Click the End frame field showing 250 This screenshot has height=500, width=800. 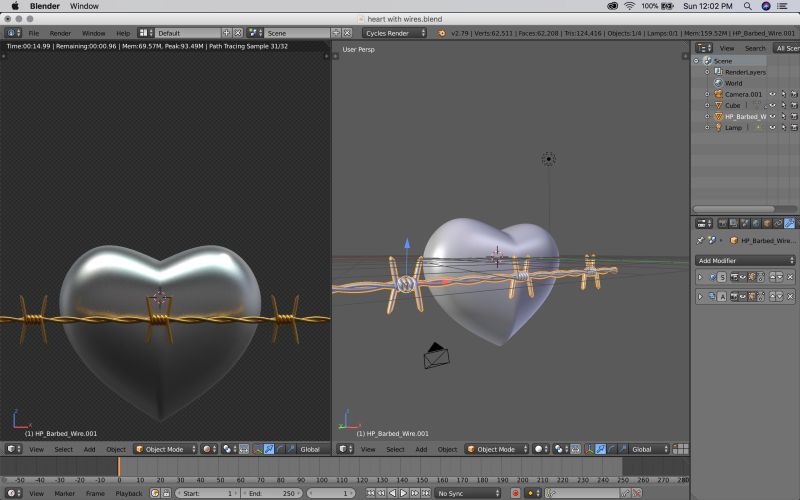click(x=272, y=493)
